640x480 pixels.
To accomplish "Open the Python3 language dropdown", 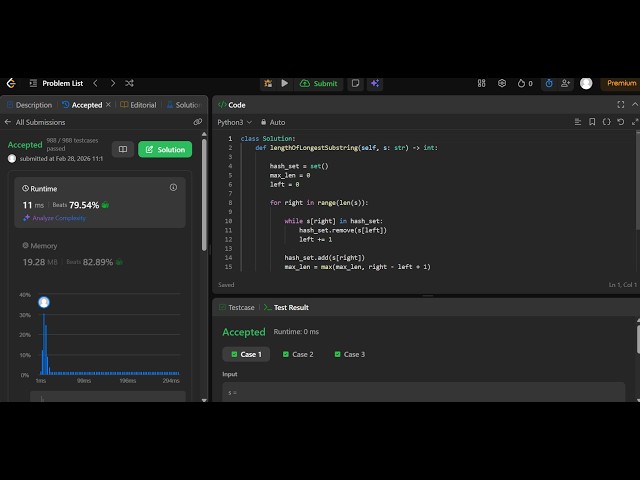I will tap(234, 122).
